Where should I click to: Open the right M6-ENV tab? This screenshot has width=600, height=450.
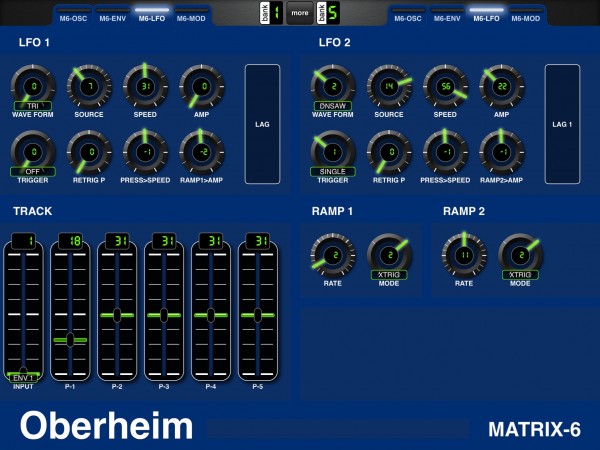coord(447,15)
